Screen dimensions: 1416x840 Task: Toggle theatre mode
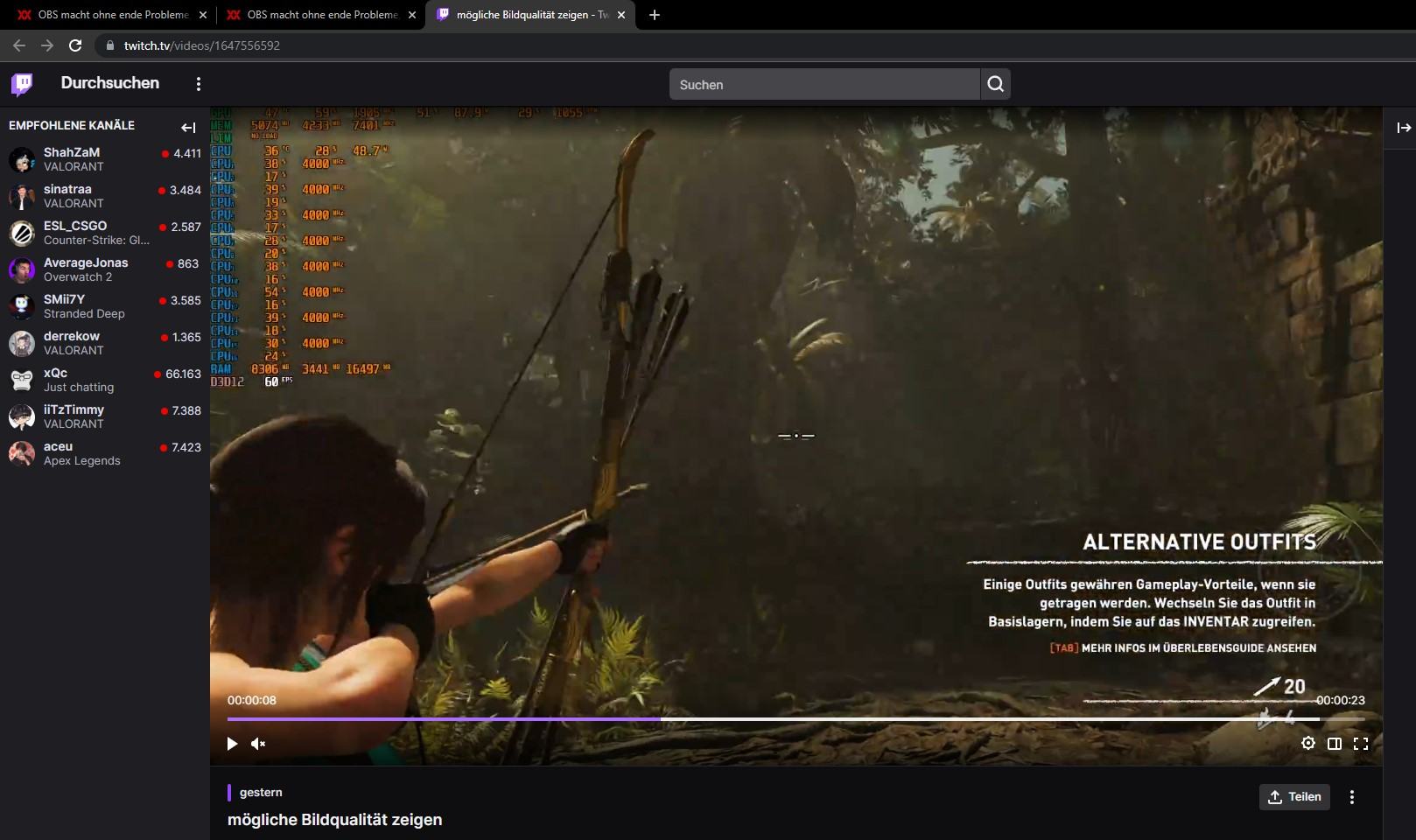pos(1335,744)
